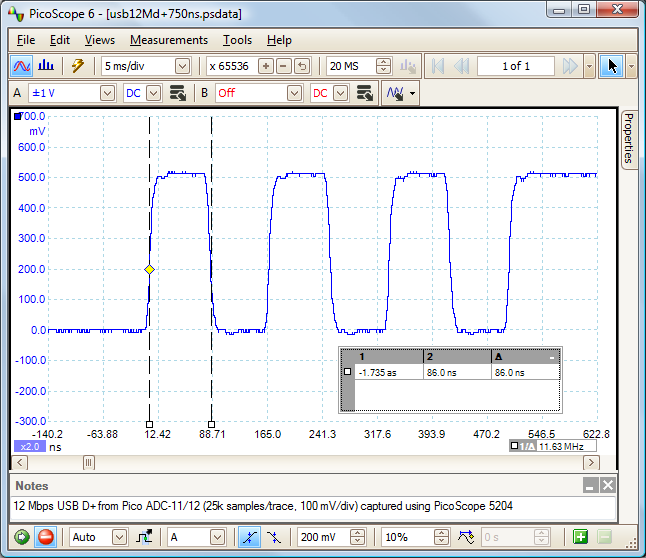Click the x2.0 zoom factor label

coord(30,447)
